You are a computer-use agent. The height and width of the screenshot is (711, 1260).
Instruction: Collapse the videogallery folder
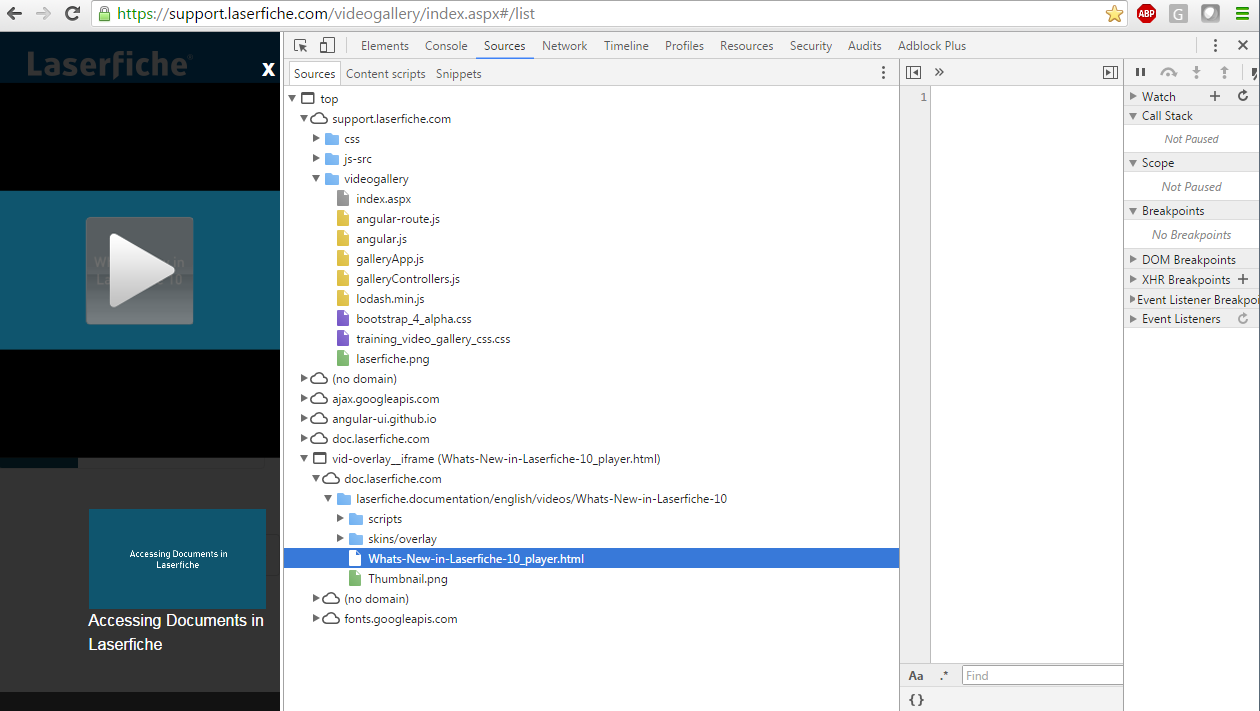point(317,178)
